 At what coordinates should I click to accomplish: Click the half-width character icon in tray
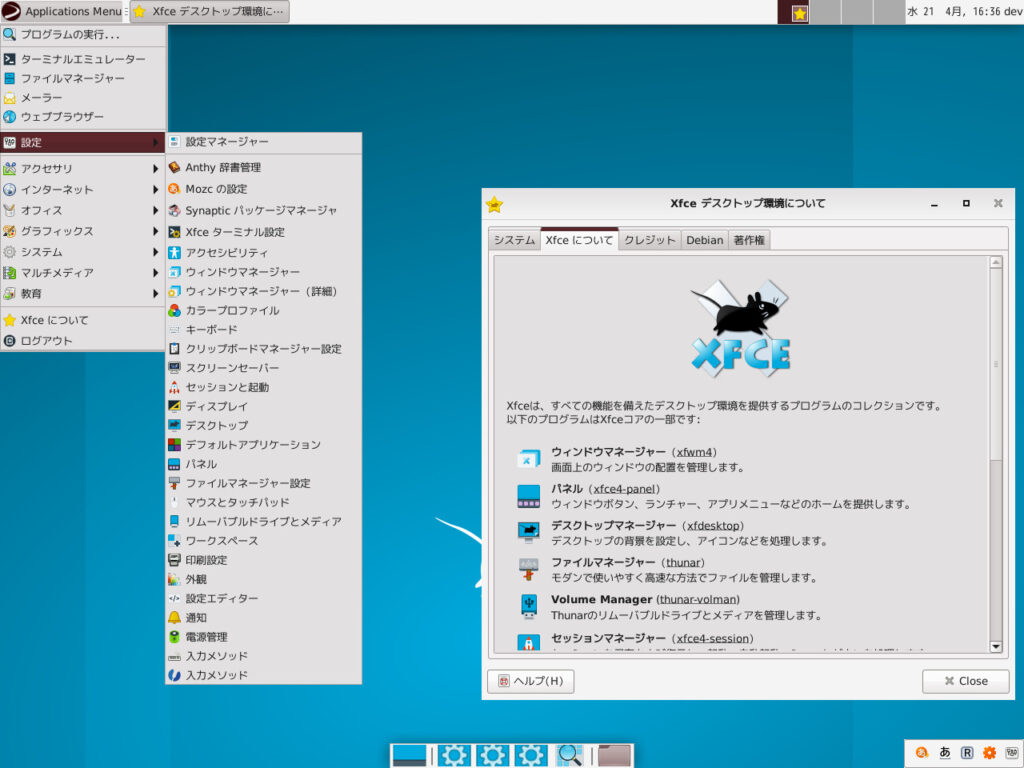click(1013, 752)
